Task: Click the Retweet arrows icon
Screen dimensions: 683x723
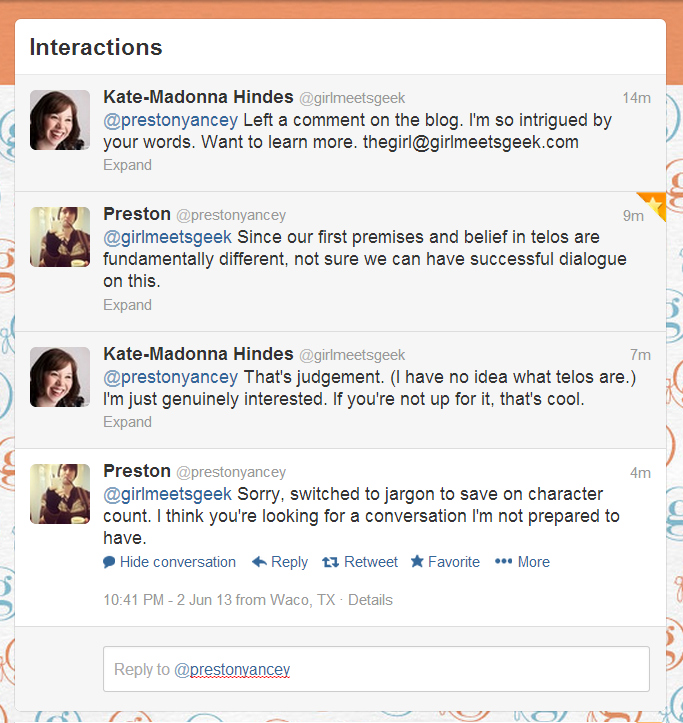Action: tap(330, 562)
